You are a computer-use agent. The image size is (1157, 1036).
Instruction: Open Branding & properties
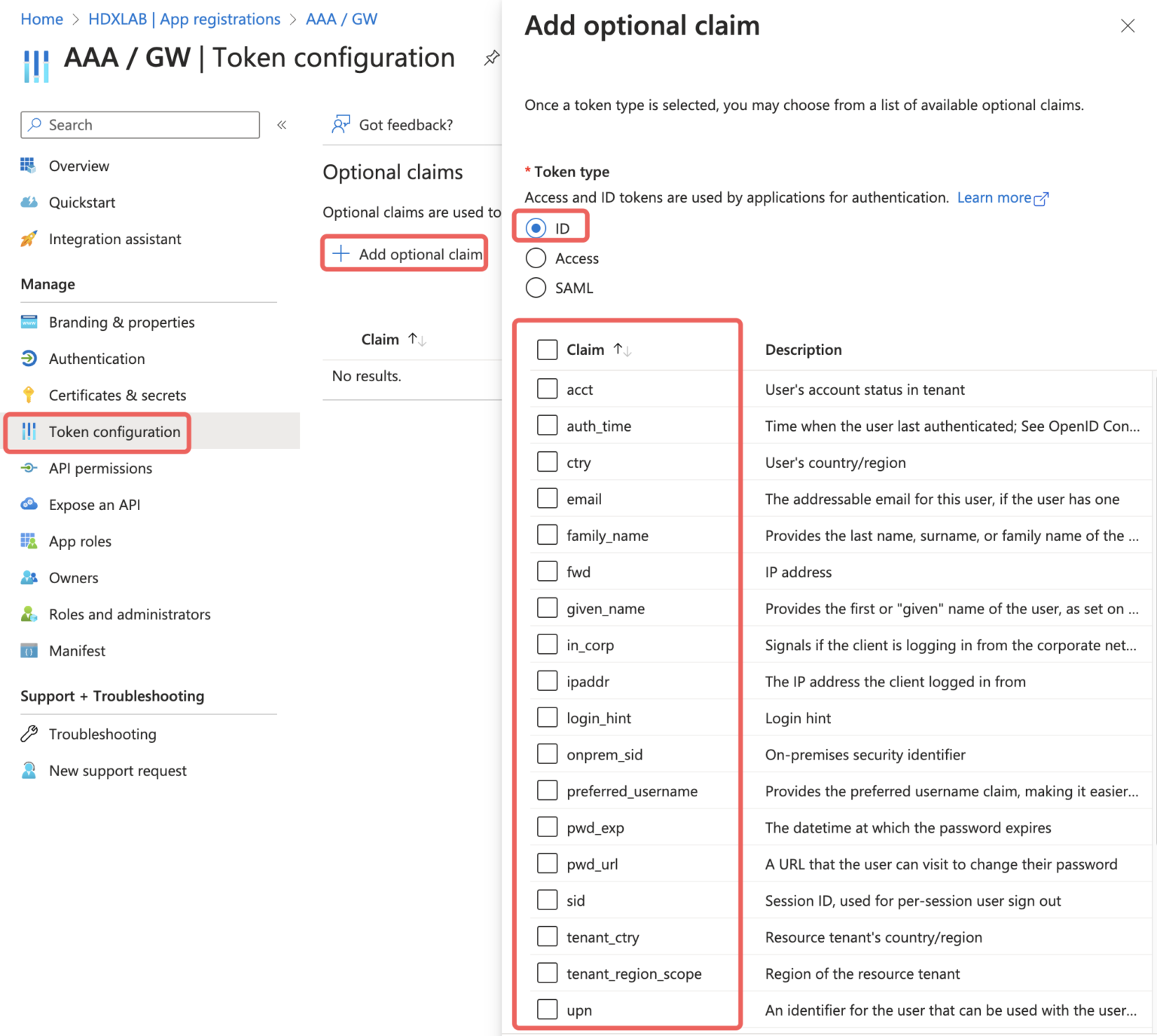[x=121, y=322]
